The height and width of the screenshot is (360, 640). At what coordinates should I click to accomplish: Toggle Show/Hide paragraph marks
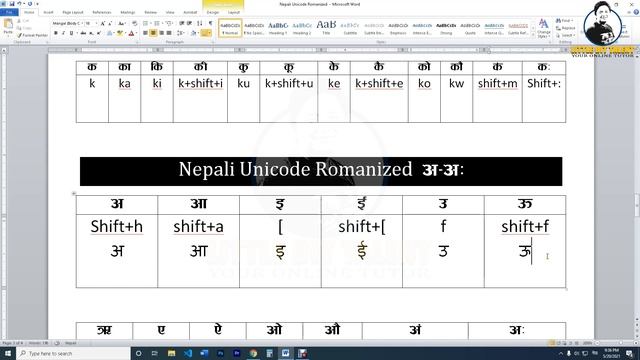coord(211,23)
